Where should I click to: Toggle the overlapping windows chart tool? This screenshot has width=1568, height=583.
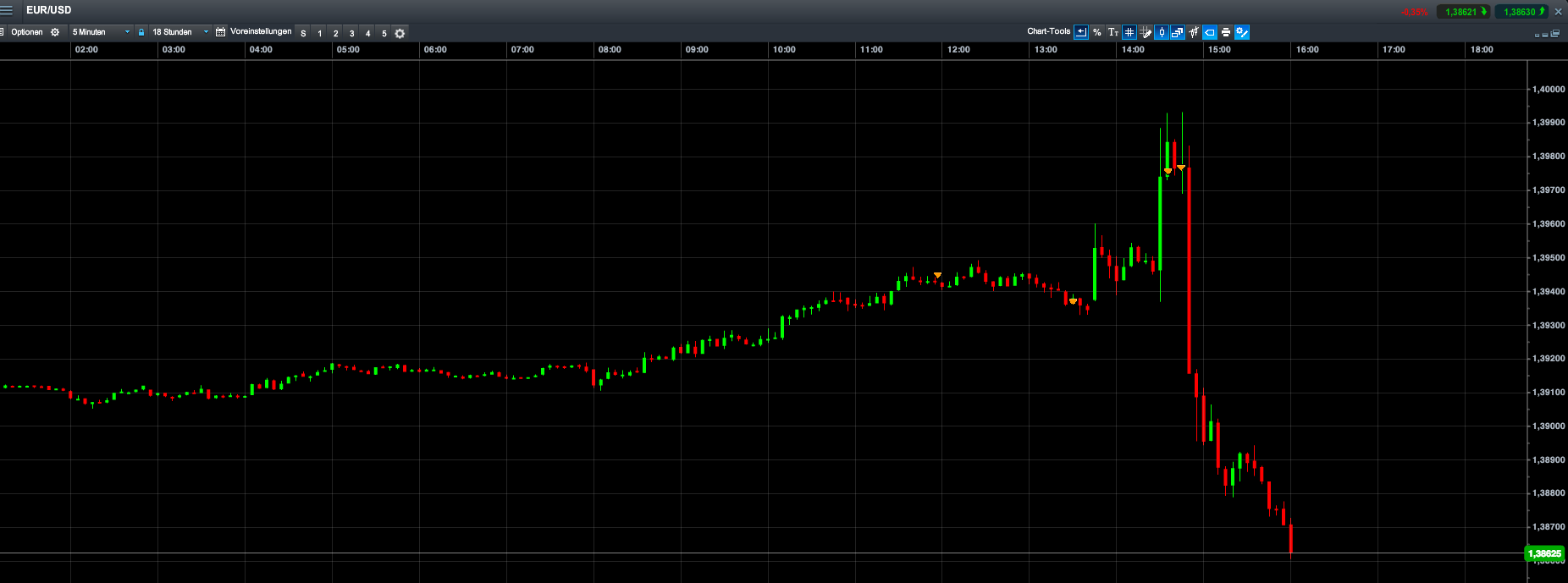[1178, 32]
